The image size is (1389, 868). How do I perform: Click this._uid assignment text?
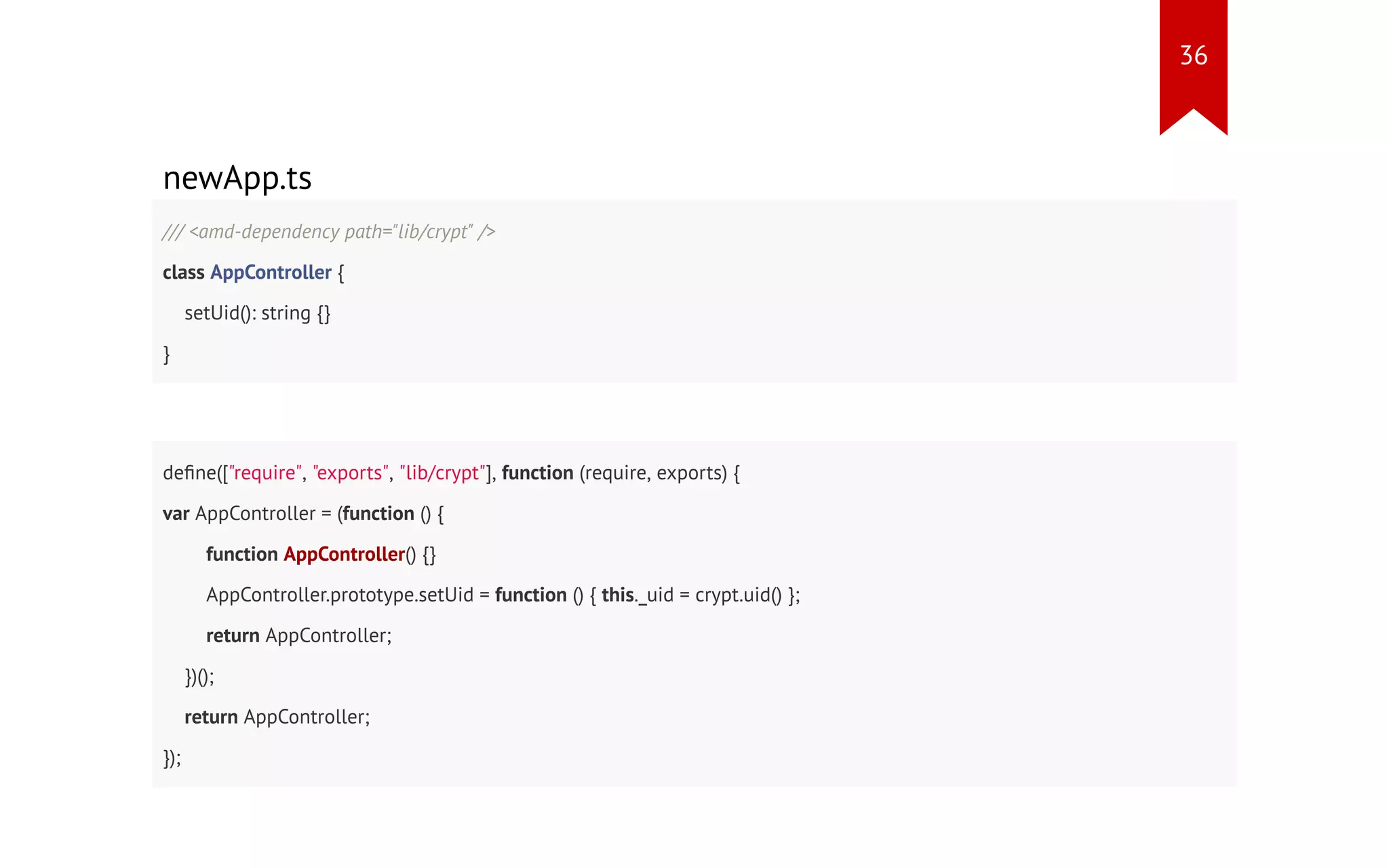tap(637, 595)
